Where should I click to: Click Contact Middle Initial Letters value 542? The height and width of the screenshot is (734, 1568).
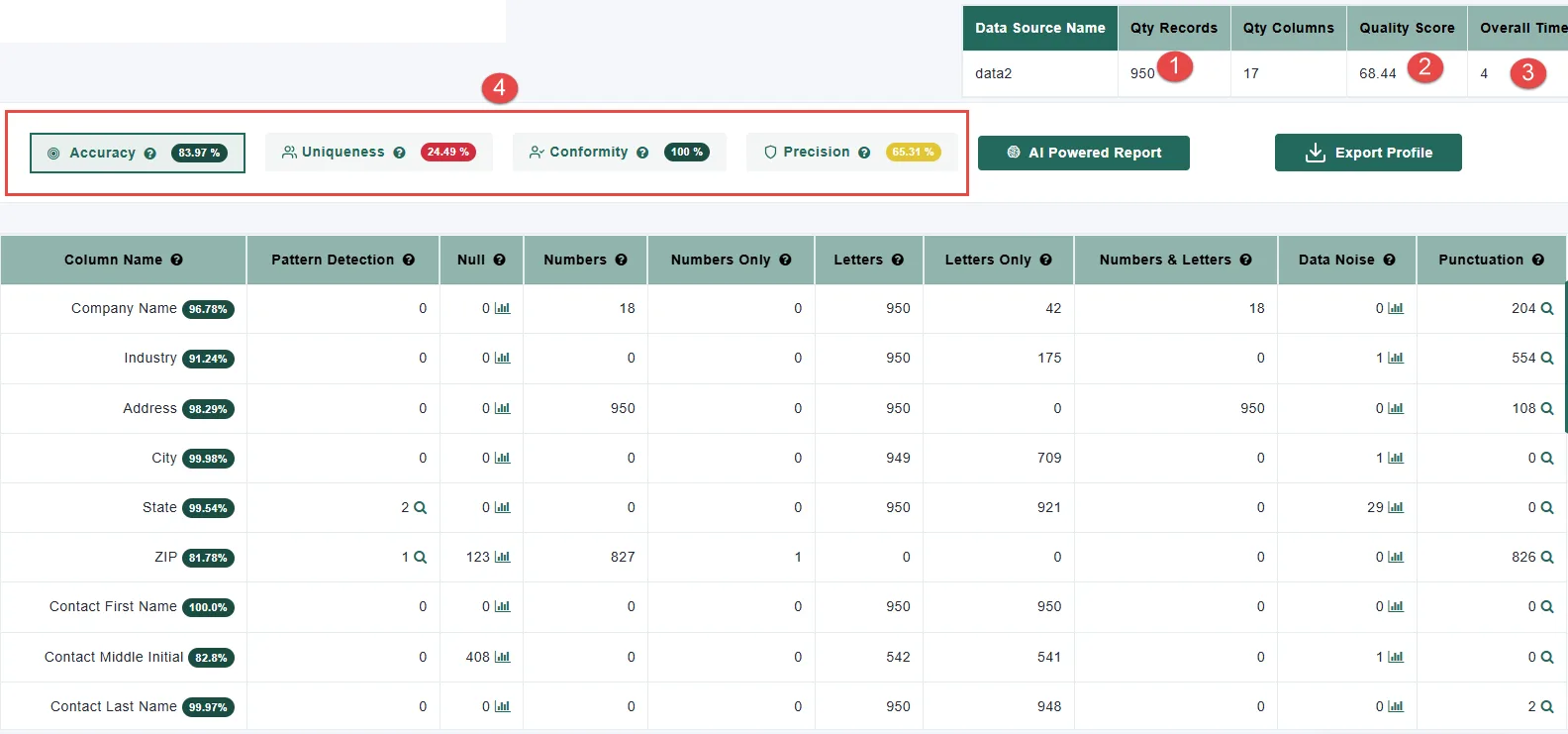pos(898,657)
